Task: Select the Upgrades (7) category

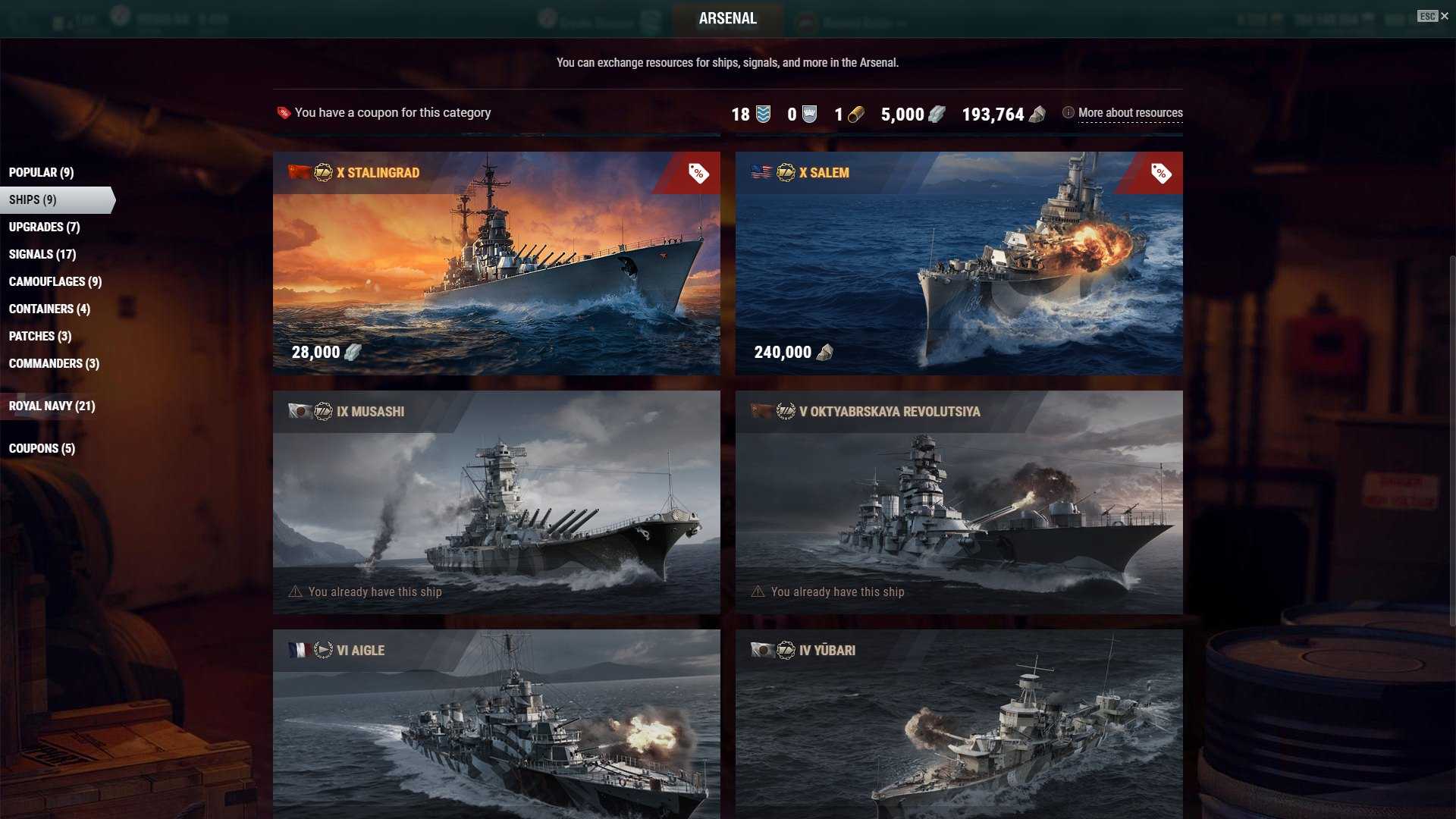Action: pyautogui.click(x=45, y=227)
